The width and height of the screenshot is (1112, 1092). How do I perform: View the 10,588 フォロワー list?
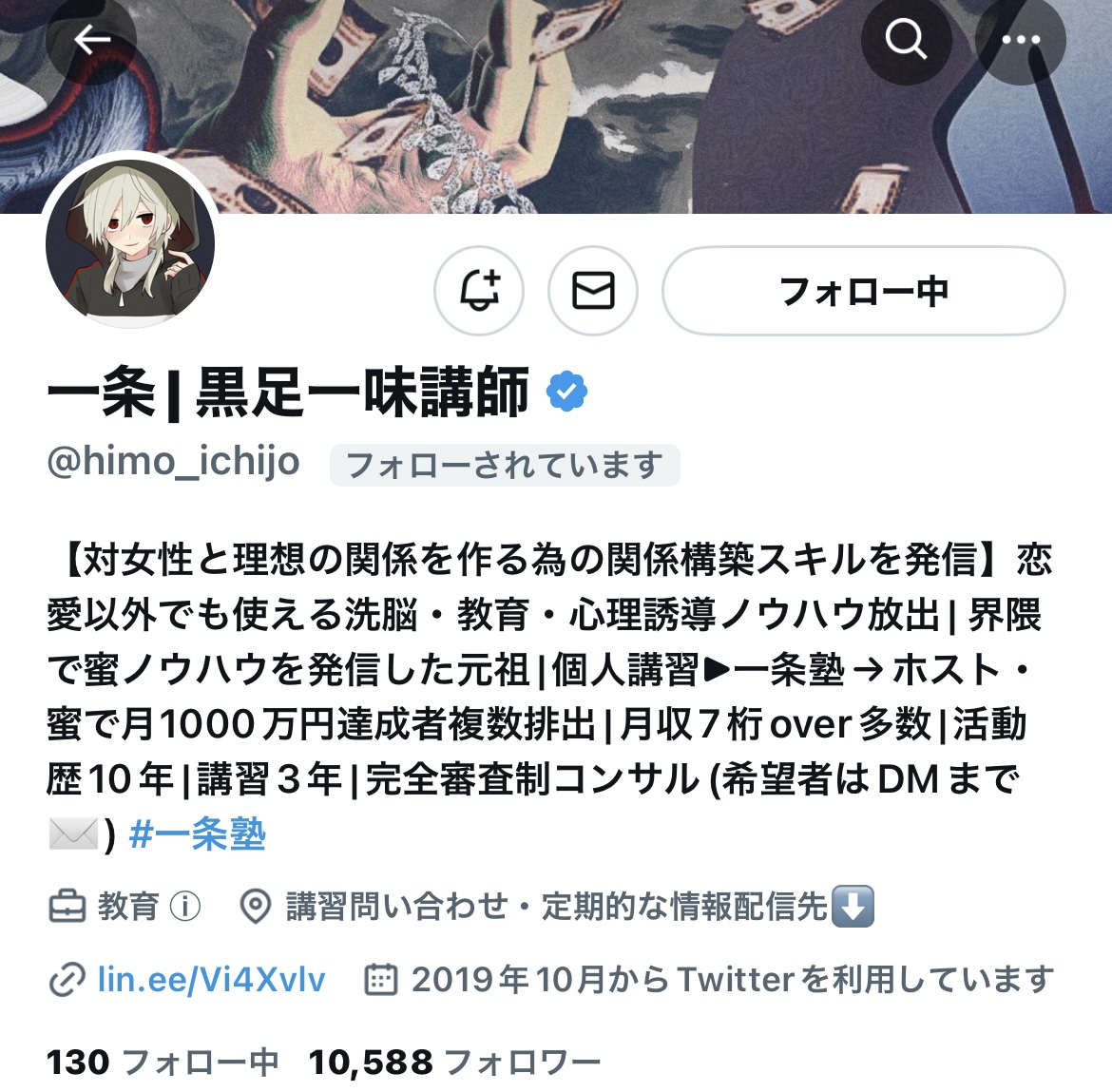[454, 1063]
